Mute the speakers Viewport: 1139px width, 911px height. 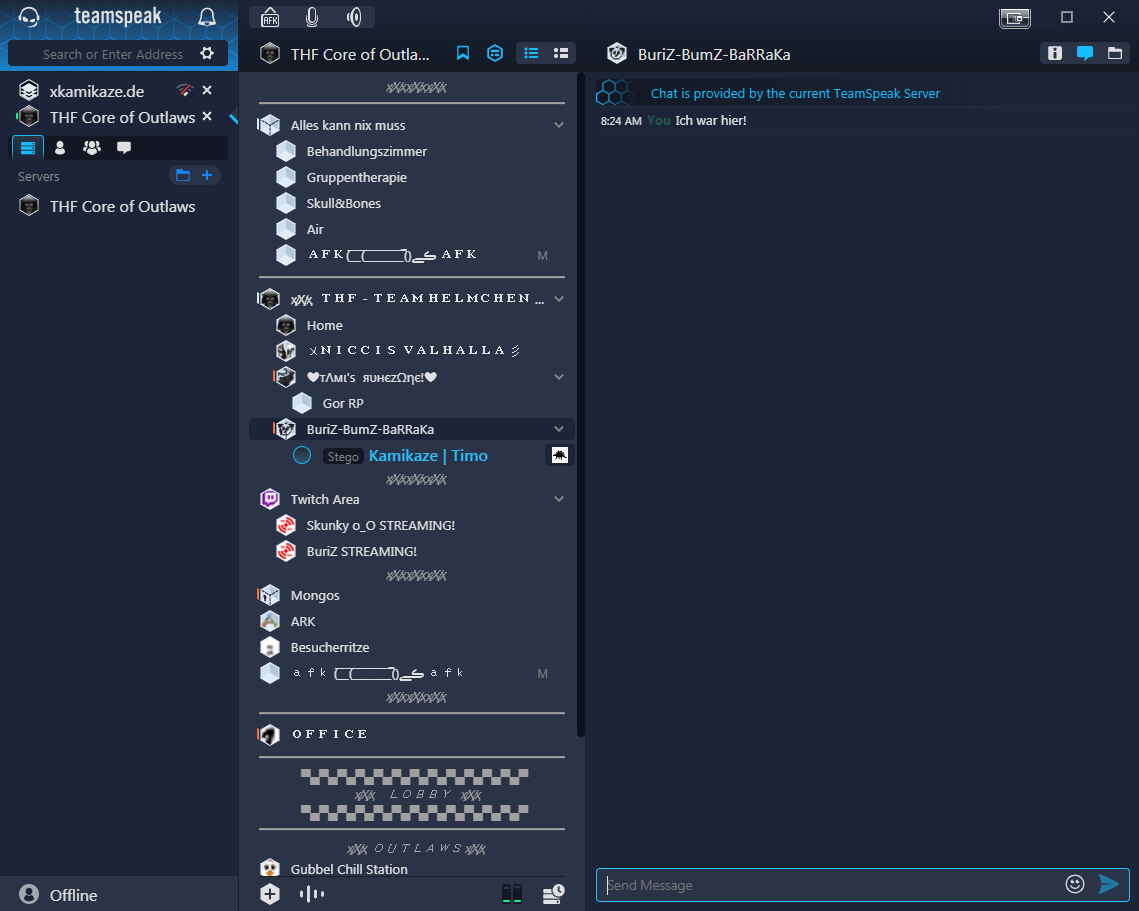pyautogui.click(x=354, y=17)
